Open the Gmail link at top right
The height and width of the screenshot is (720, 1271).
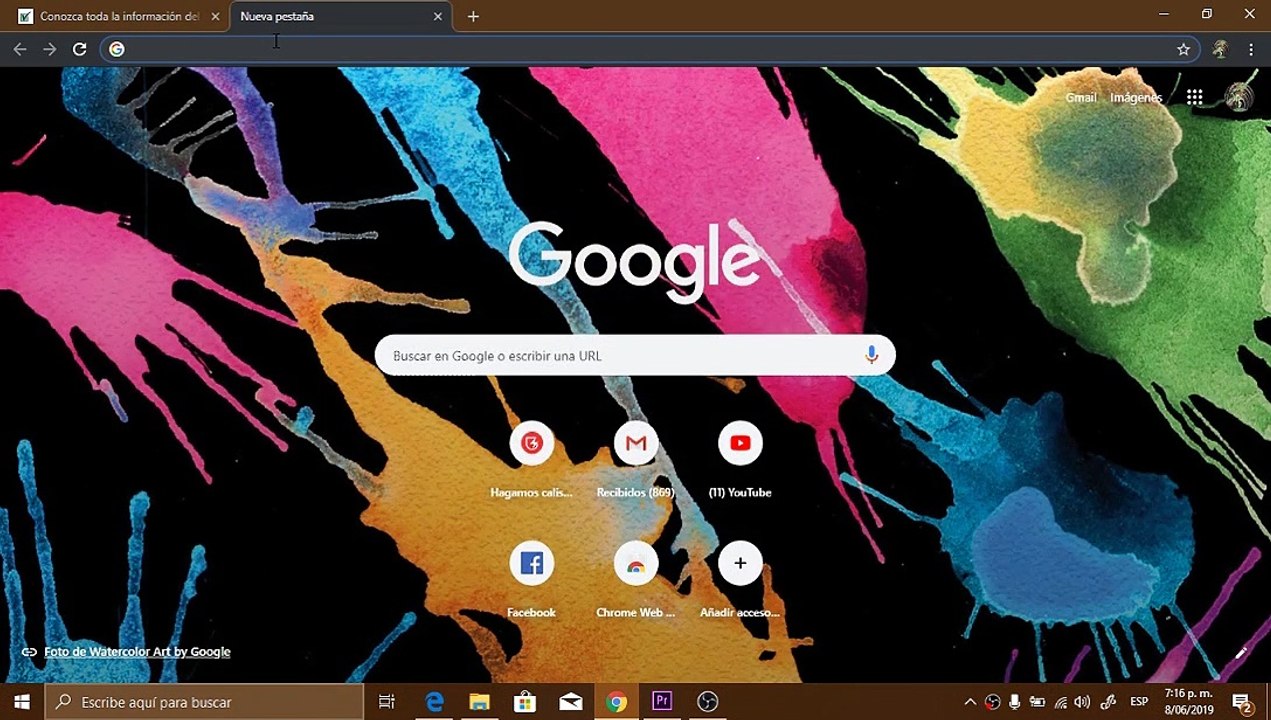pos(1081,98)
